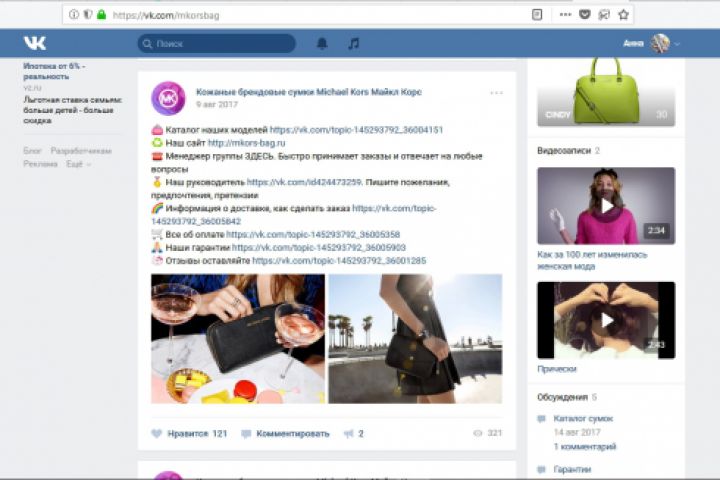This screenshot has width=720, height=480.
Task: Click the Реклама footer link
Action: tap(40, 164)
